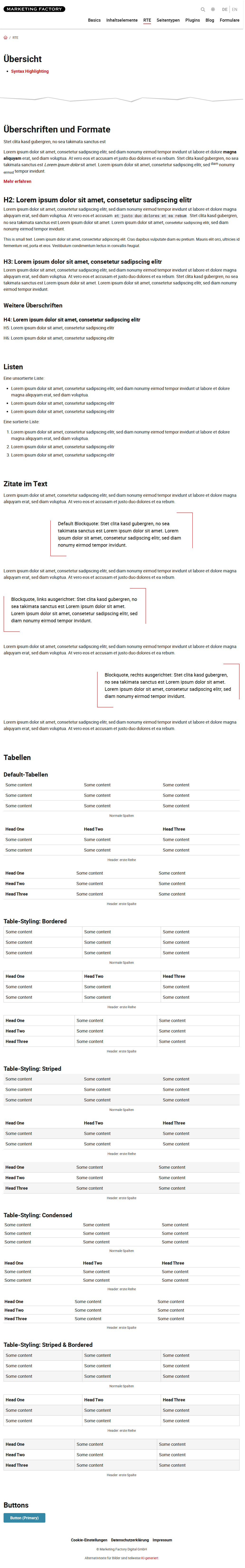This screenshot has width=245, height=1568.
Task: Select the RTE menu item
Action: tap(148, 20)
